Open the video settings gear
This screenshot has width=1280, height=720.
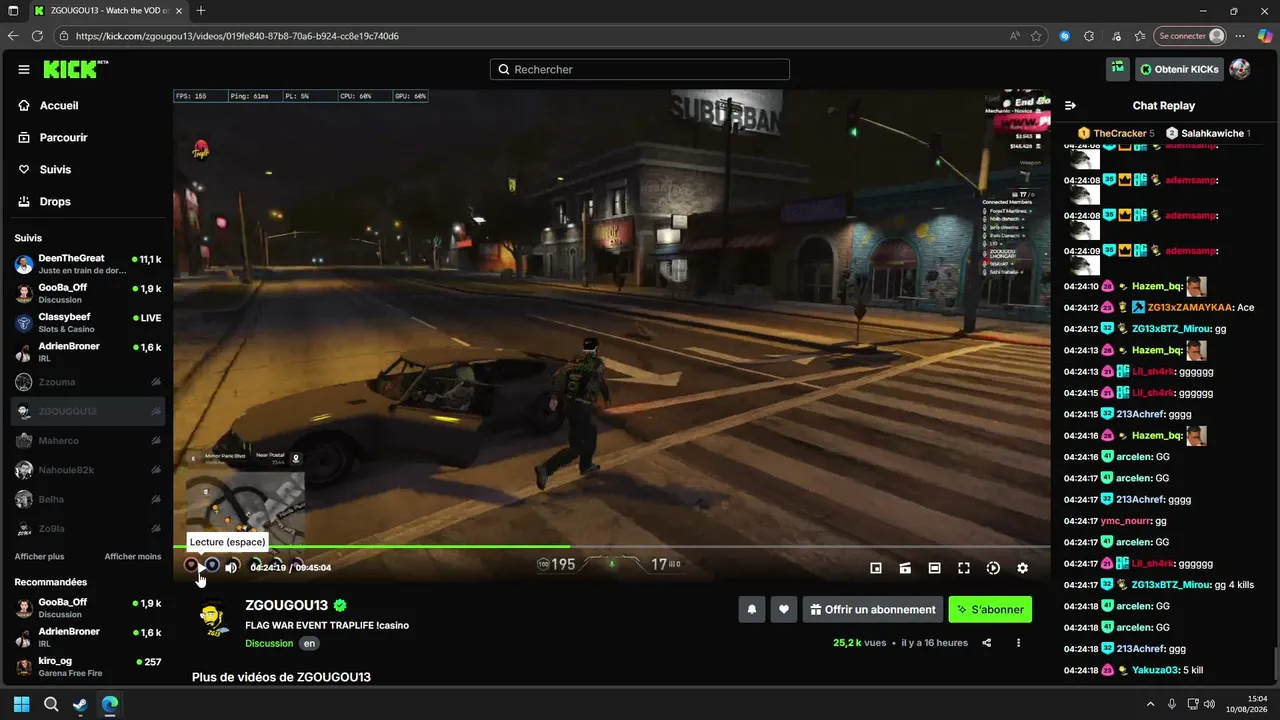point(1022,568)
